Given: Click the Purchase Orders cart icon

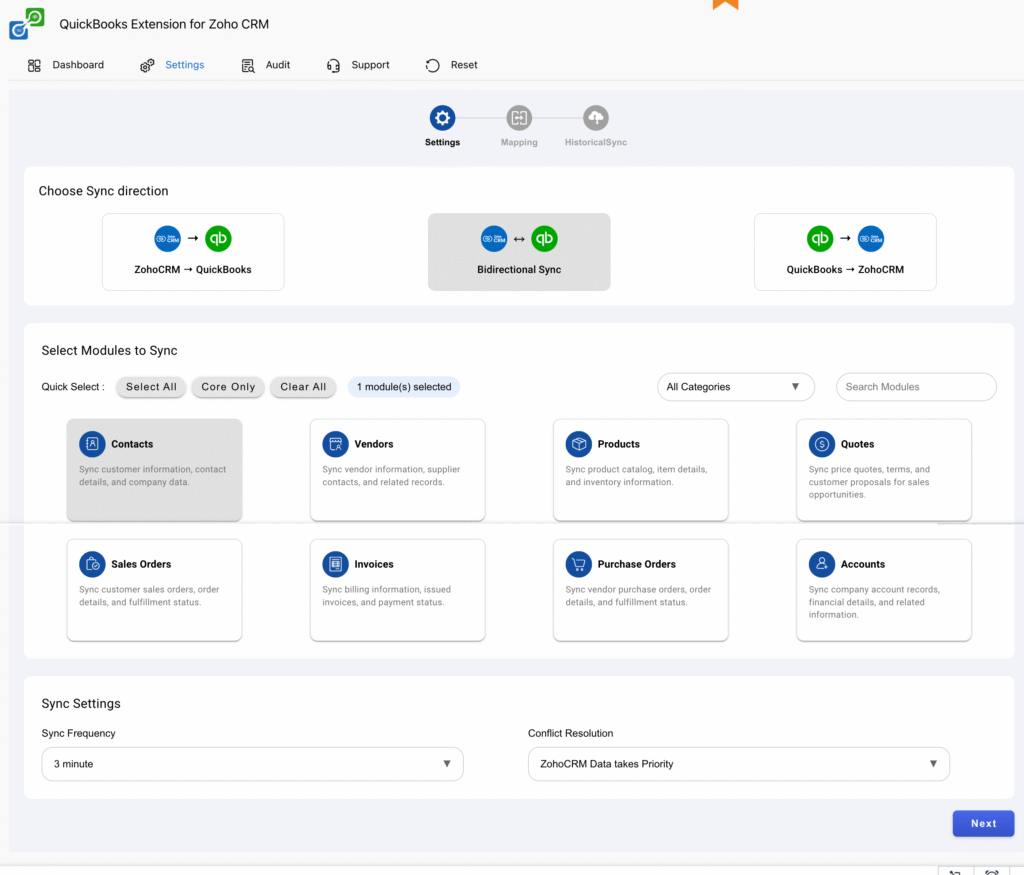Looking at the screenshot, I should point(578,564).
